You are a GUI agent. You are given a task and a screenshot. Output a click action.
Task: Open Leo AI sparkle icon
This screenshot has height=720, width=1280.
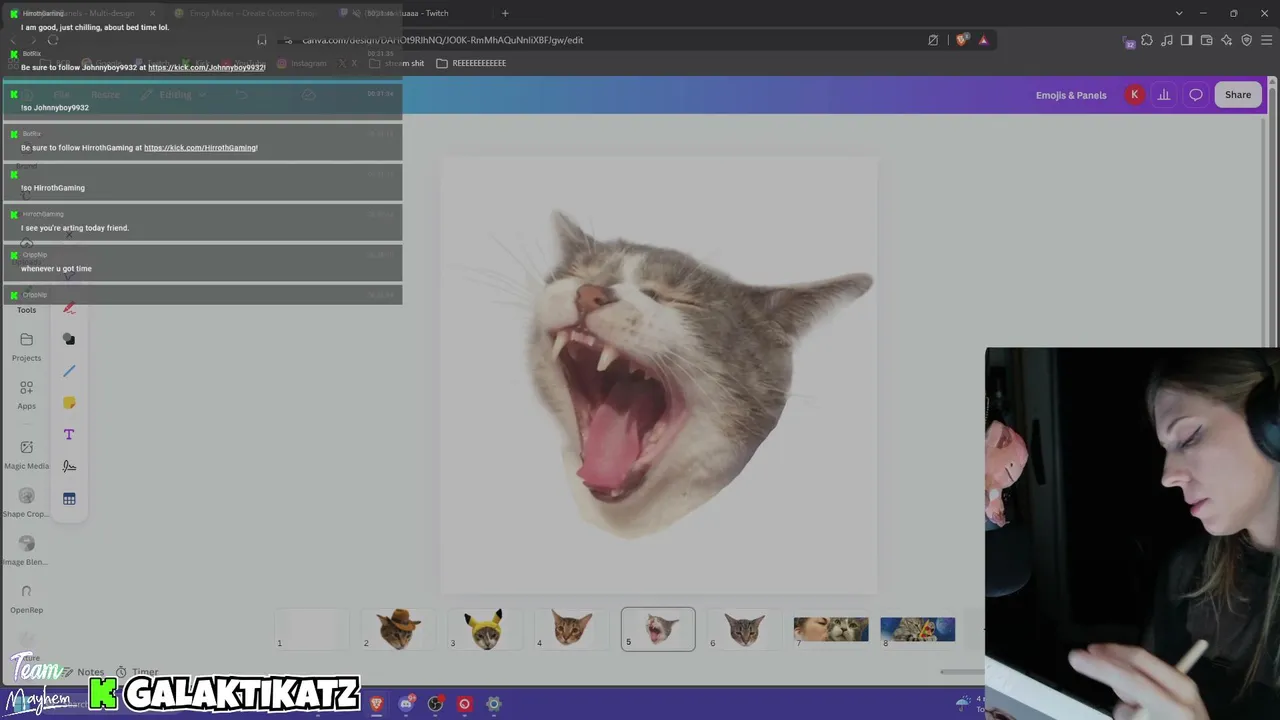(x=1226, y=40)
